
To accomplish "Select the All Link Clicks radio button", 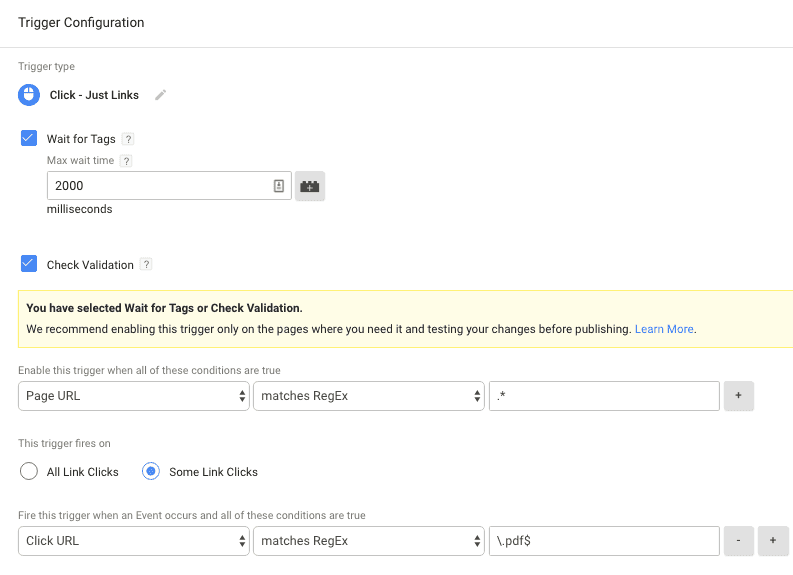I will coord(29,471).
